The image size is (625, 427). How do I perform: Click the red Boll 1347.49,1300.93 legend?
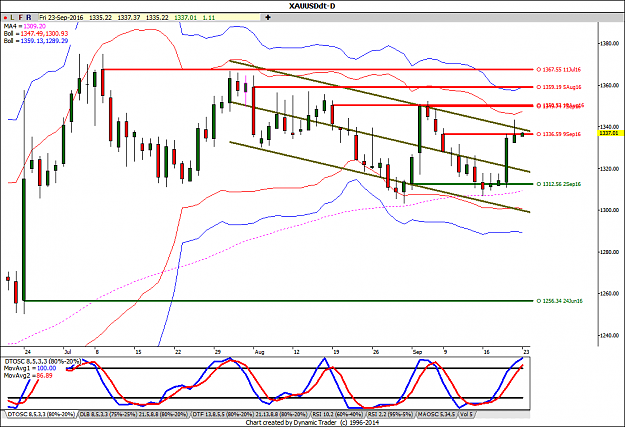(x=36, y=33)
